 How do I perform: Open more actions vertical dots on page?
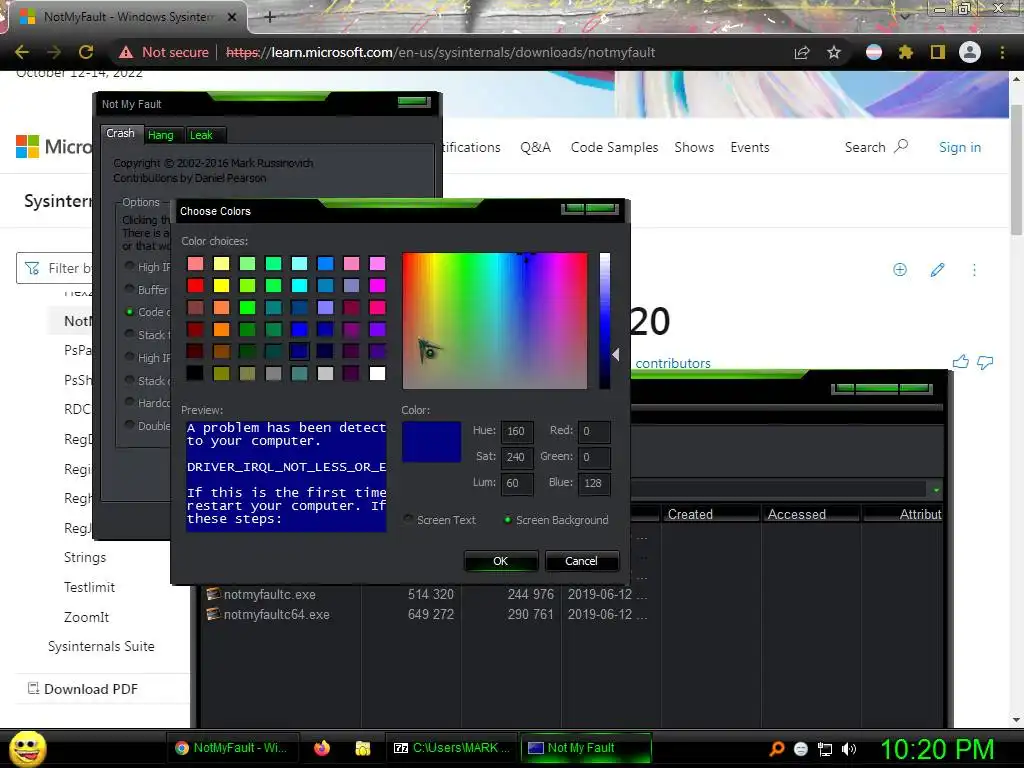point(974,270)
